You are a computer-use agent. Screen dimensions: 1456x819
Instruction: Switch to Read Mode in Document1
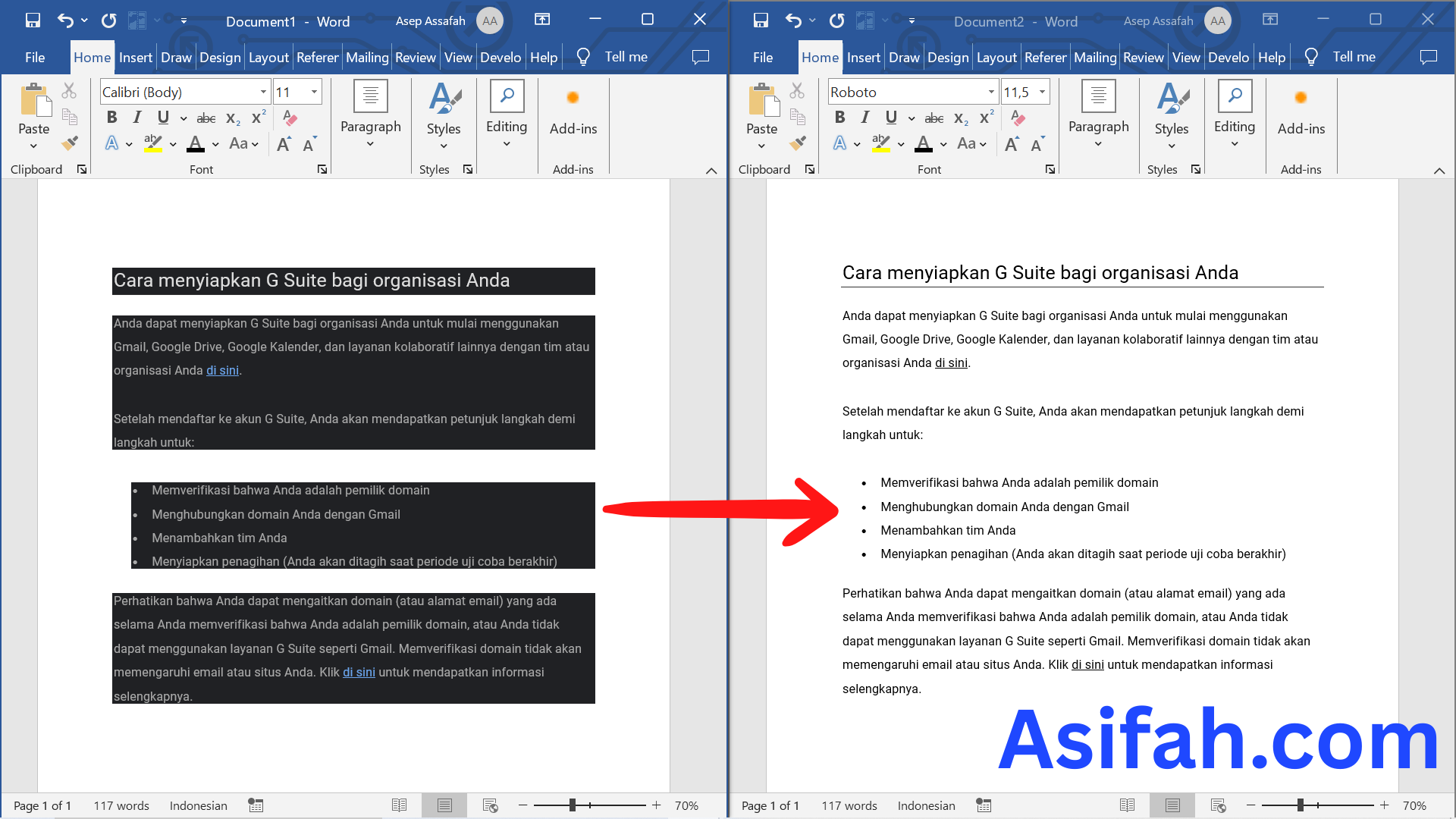click(400, 805)
